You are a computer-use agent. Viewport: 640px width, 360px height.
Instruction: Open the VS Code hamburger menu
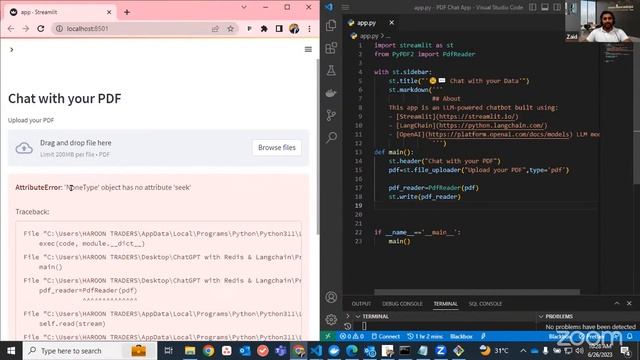click(345, 7)
